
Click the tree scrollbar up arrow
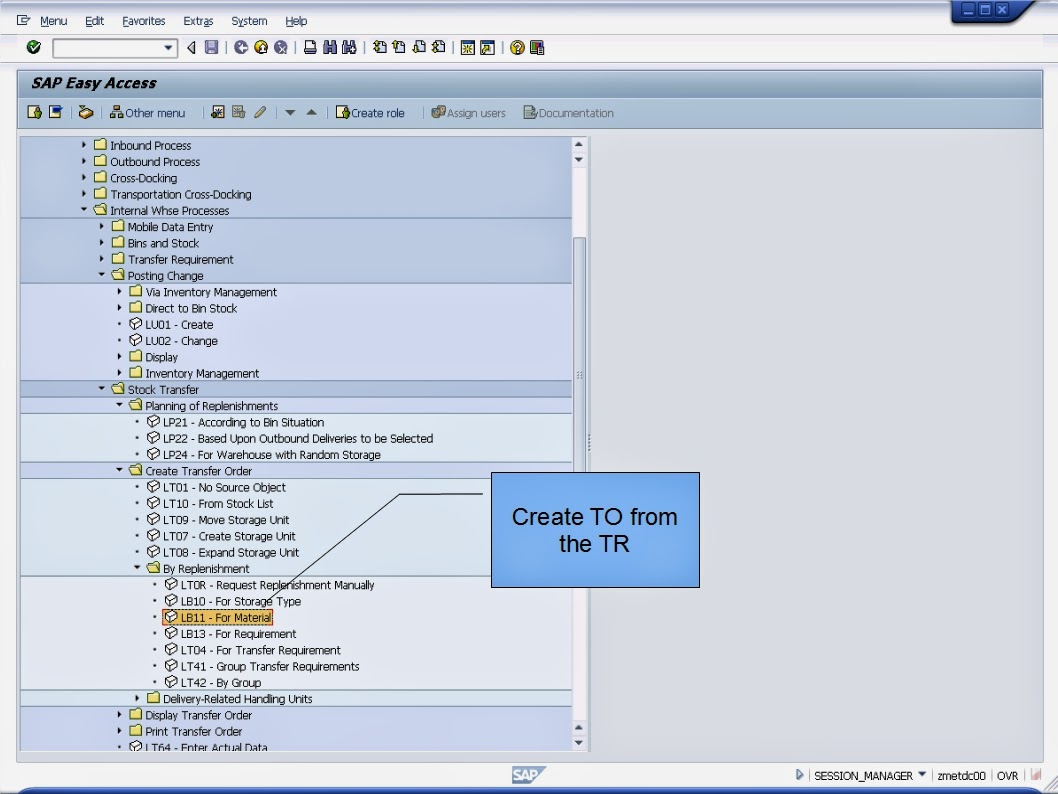tap(579, 144)
